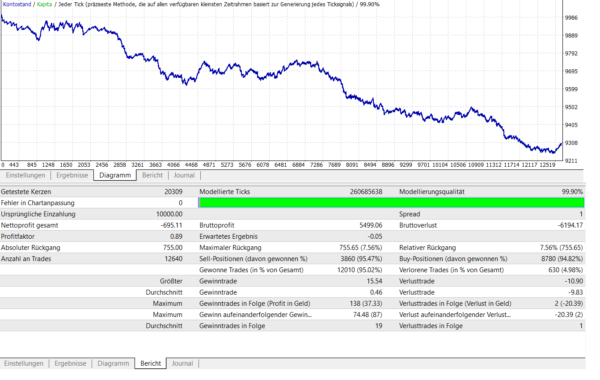Click the Modellierungsqualität value 99.90%
The image size is (600, 380).
coord(572,192)
